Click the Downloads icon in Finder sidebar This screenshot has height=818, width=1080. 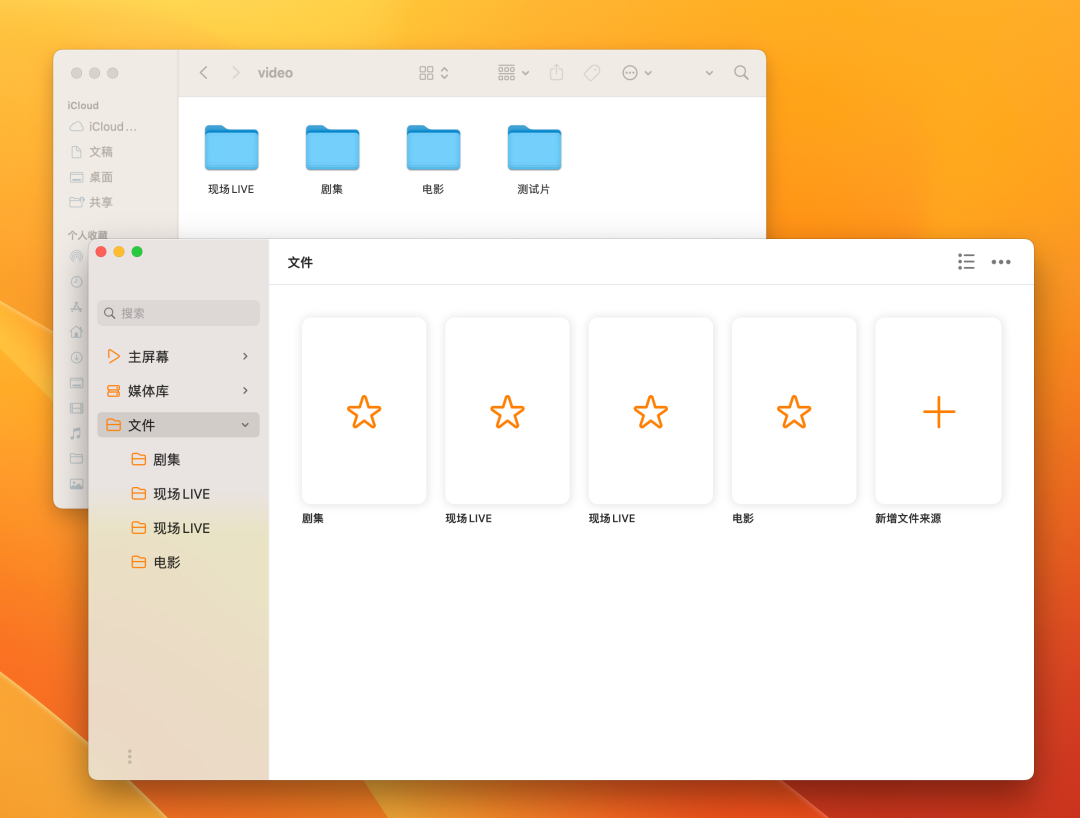pyautogui.click(x=76, y=357)
